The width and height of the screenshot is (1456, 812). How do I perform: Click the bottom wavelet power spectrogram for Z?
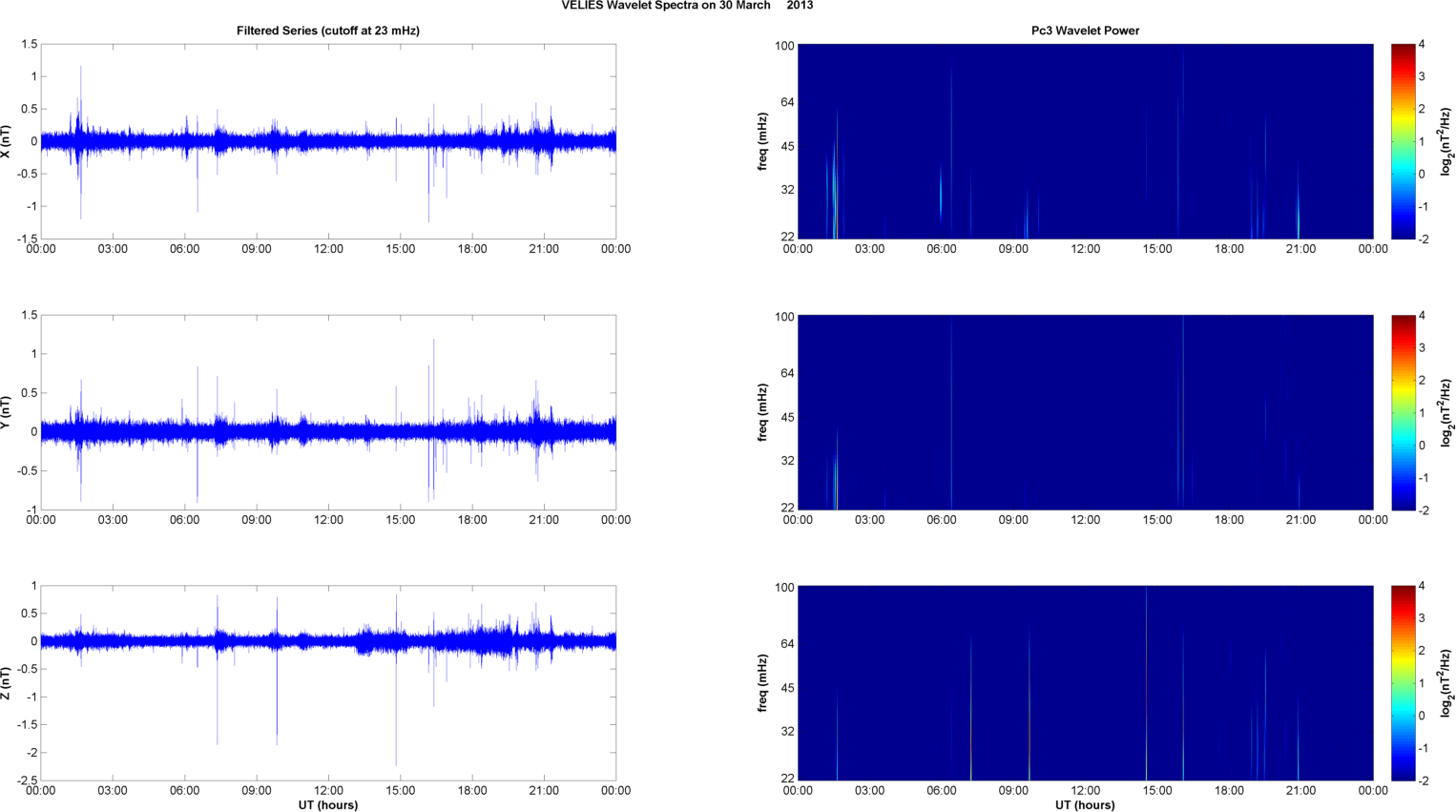click(1085, 683)
